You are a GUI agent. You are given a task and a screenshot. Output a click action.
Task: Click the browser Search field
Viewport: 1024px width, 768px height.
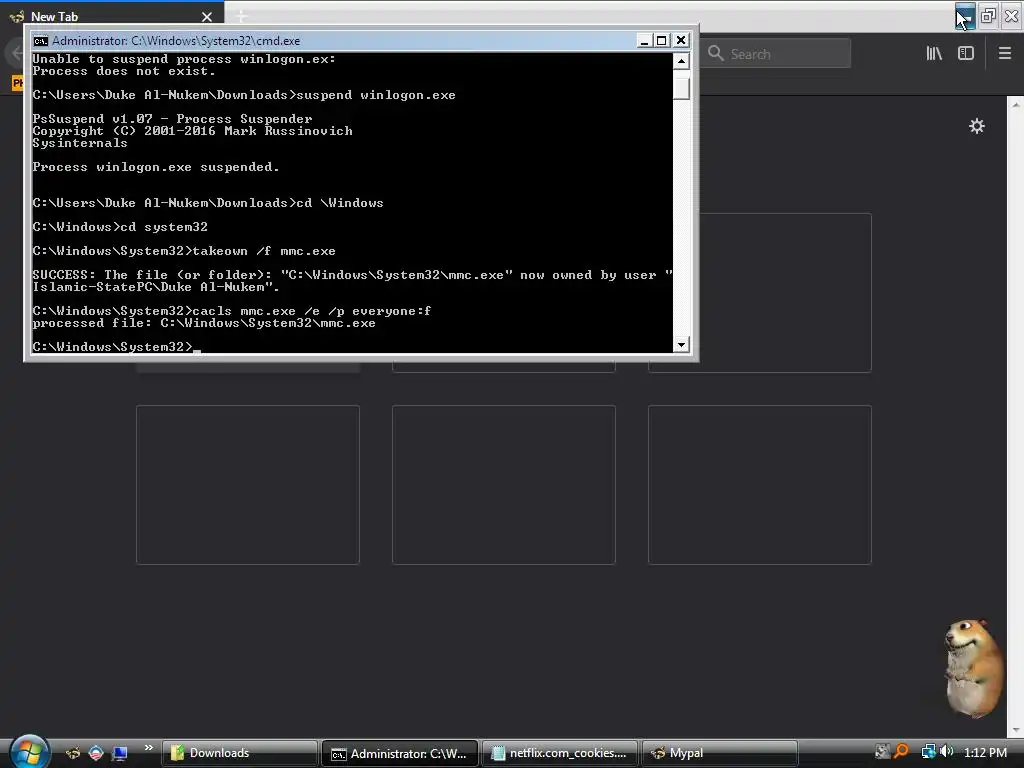point(777,54)
